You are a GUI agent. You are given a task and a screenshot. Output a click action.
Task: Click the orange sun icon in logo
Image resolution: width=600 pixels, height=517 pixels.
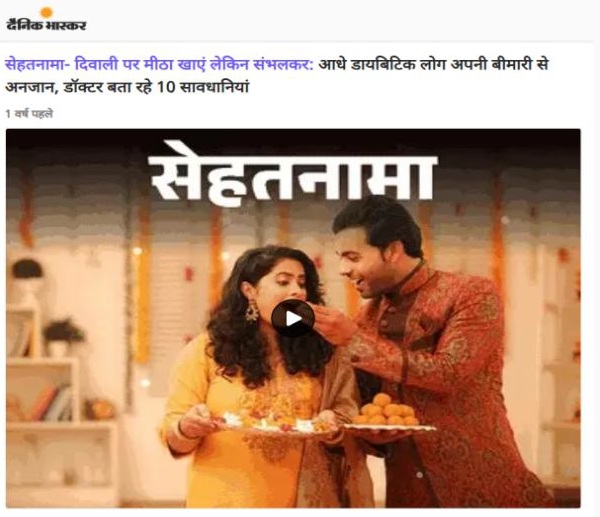click(x=46, y=12)
